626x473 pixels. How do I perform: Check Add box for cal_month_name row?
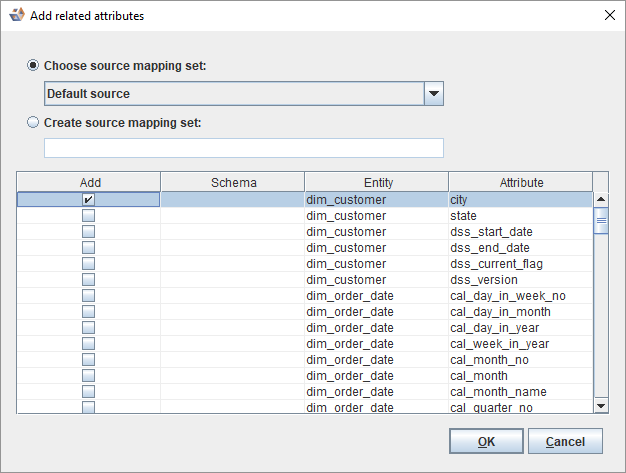pyautogui.click(x=88, y=392)
